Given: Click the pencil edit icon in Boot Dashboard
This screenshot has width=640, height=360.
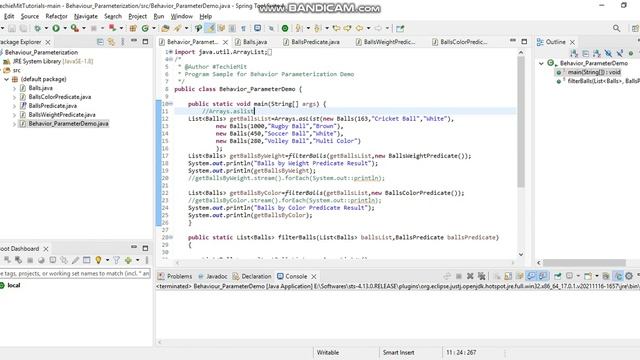Looking at the screenshot, I should click(x=75, y=260).
